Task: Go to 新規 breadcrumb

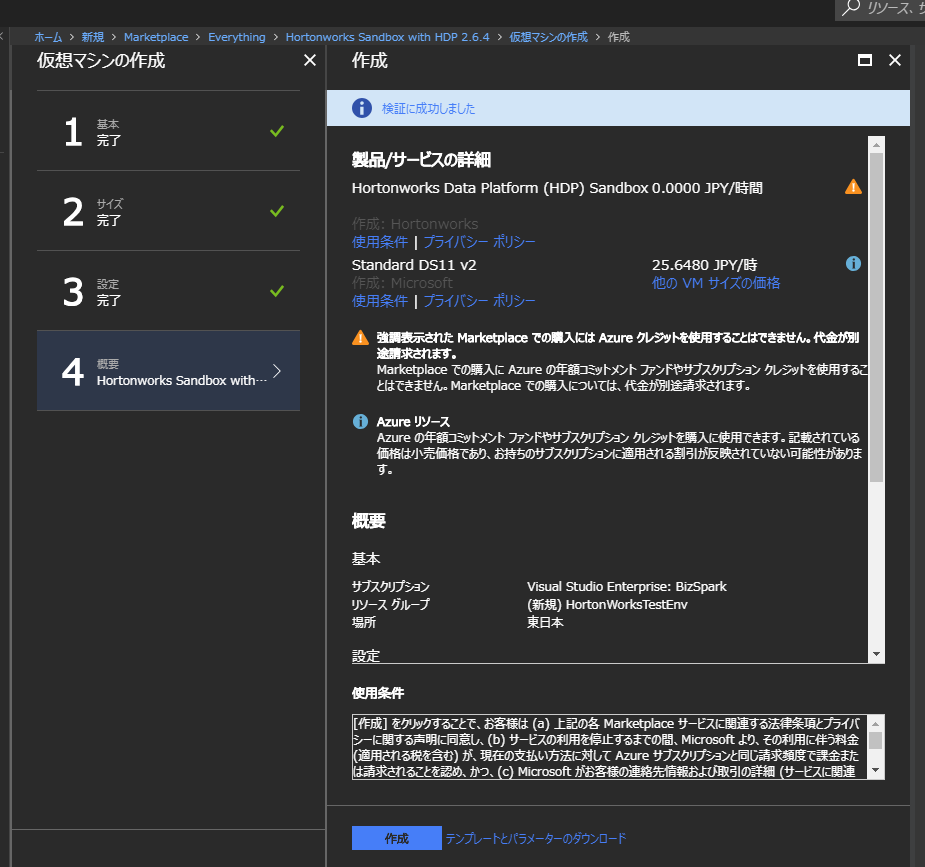Action: 93,37
